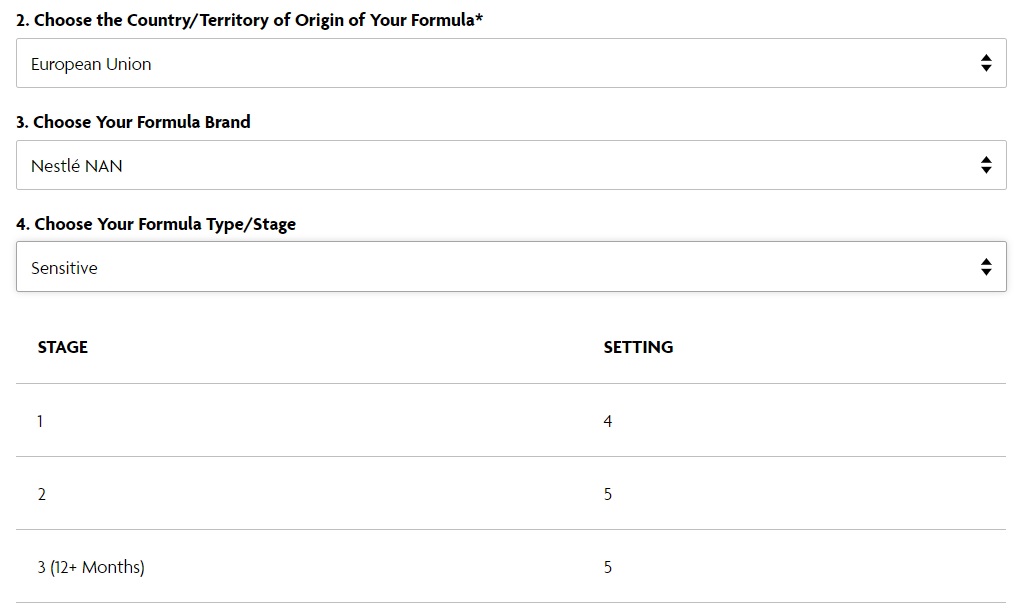Open the Formula Type/Stage dropdown
The height and width of the screenshot is (613, 1019).
[x=511, y=267]
